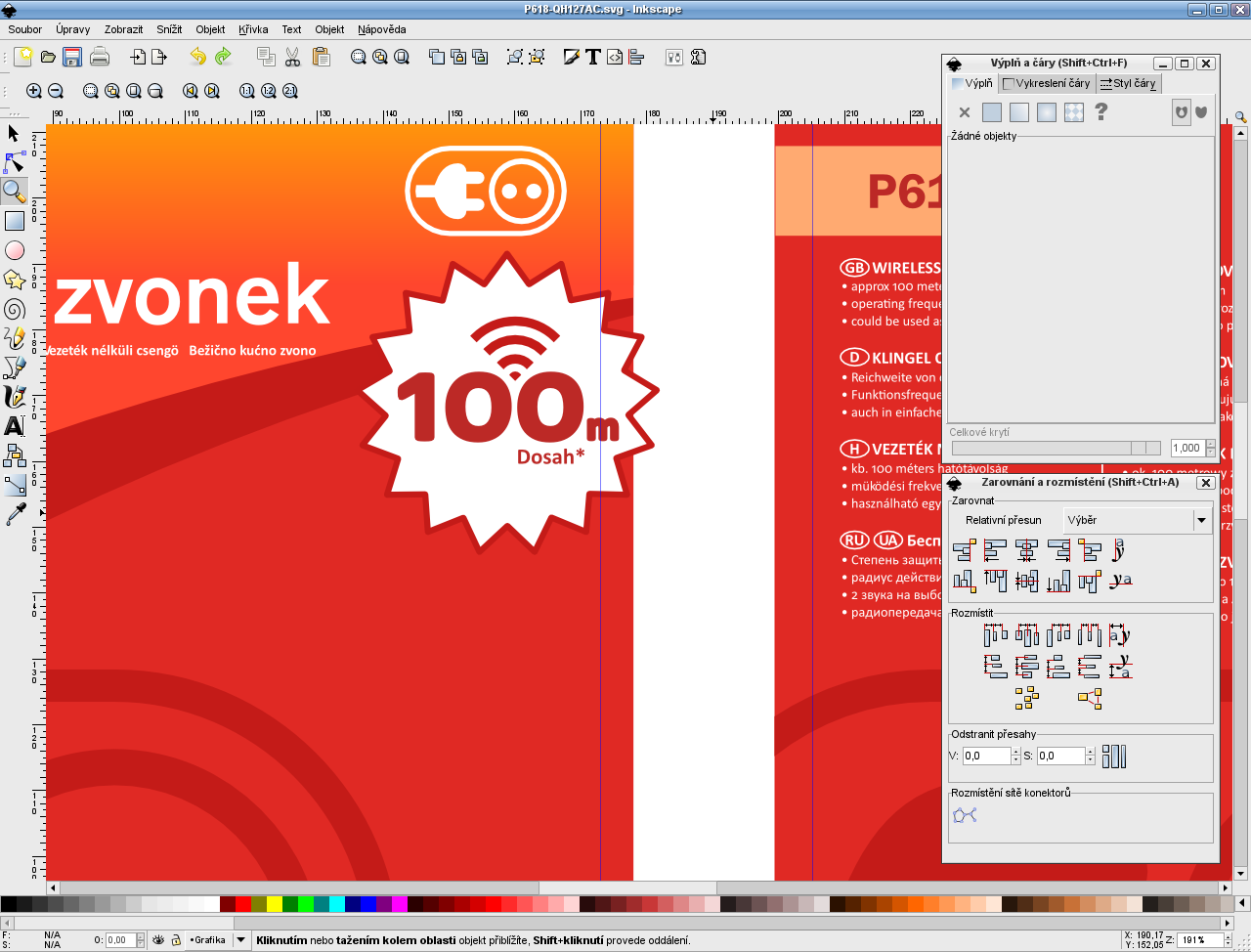Increase Celkové krytí opacity stepper
Screen dimensions: 1251x952
[x=1211, y=444]
